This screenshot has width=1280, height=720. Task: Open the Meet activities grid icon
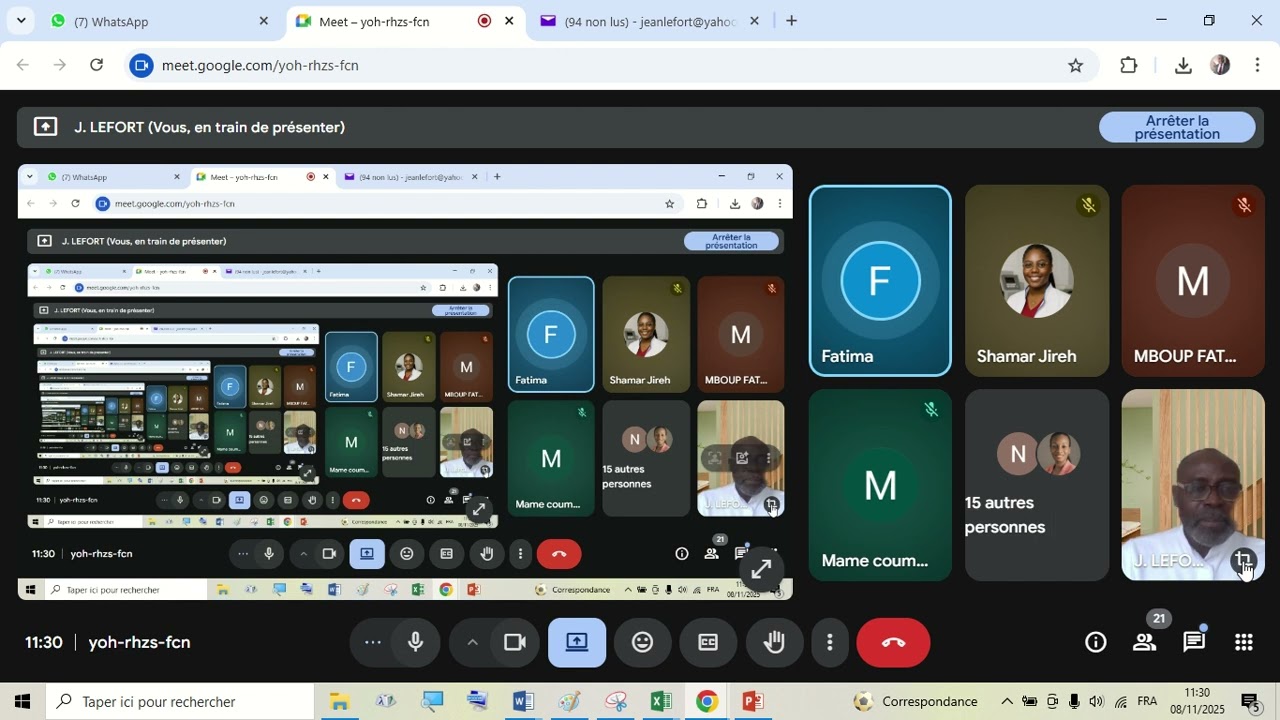coord(1244,642)
